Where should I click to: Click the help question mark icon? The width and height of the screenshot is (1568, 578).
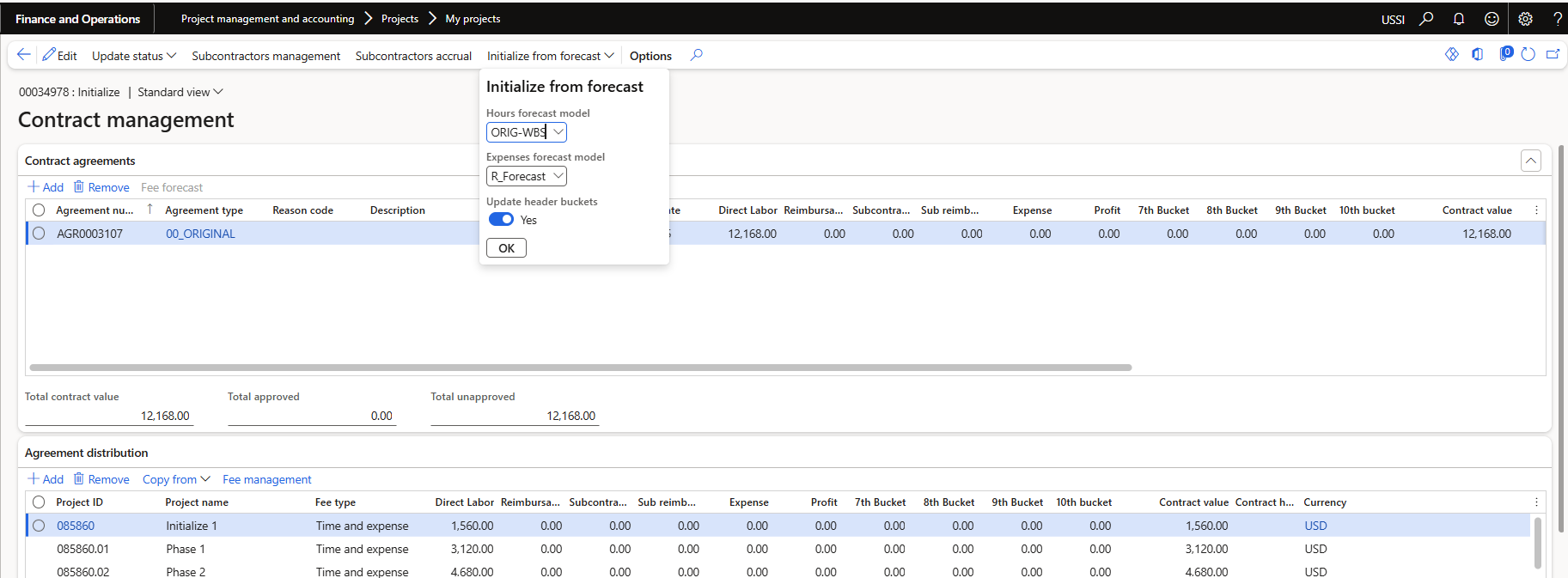pos(1557,19)
